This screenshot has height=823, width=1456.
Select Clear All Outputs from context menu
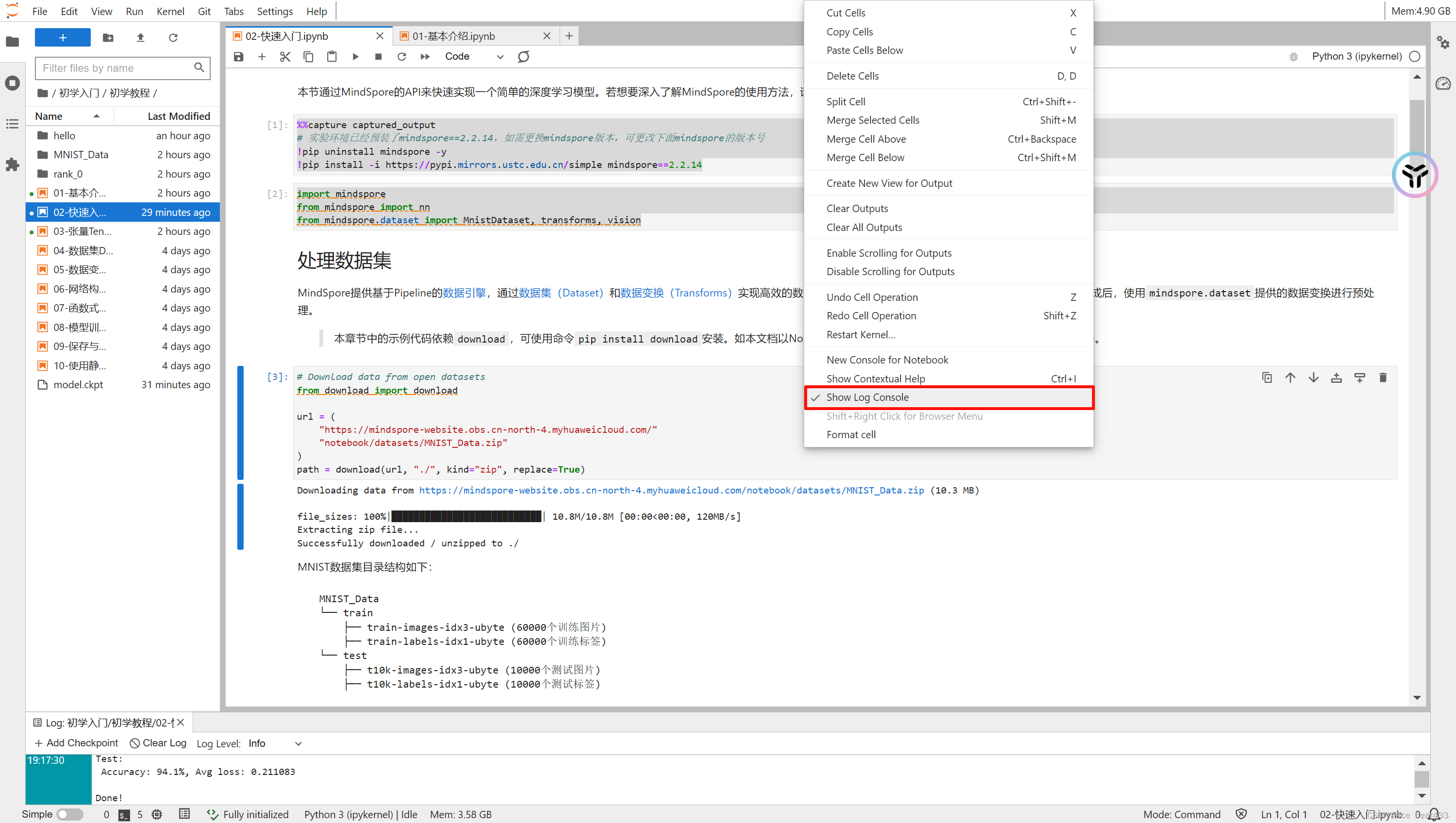pyautogui.click(x=948, y=227)
